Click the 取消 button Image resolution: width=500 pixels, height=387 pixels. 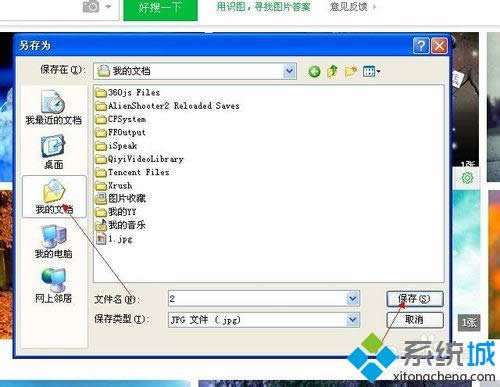click(x=415, y=320)
